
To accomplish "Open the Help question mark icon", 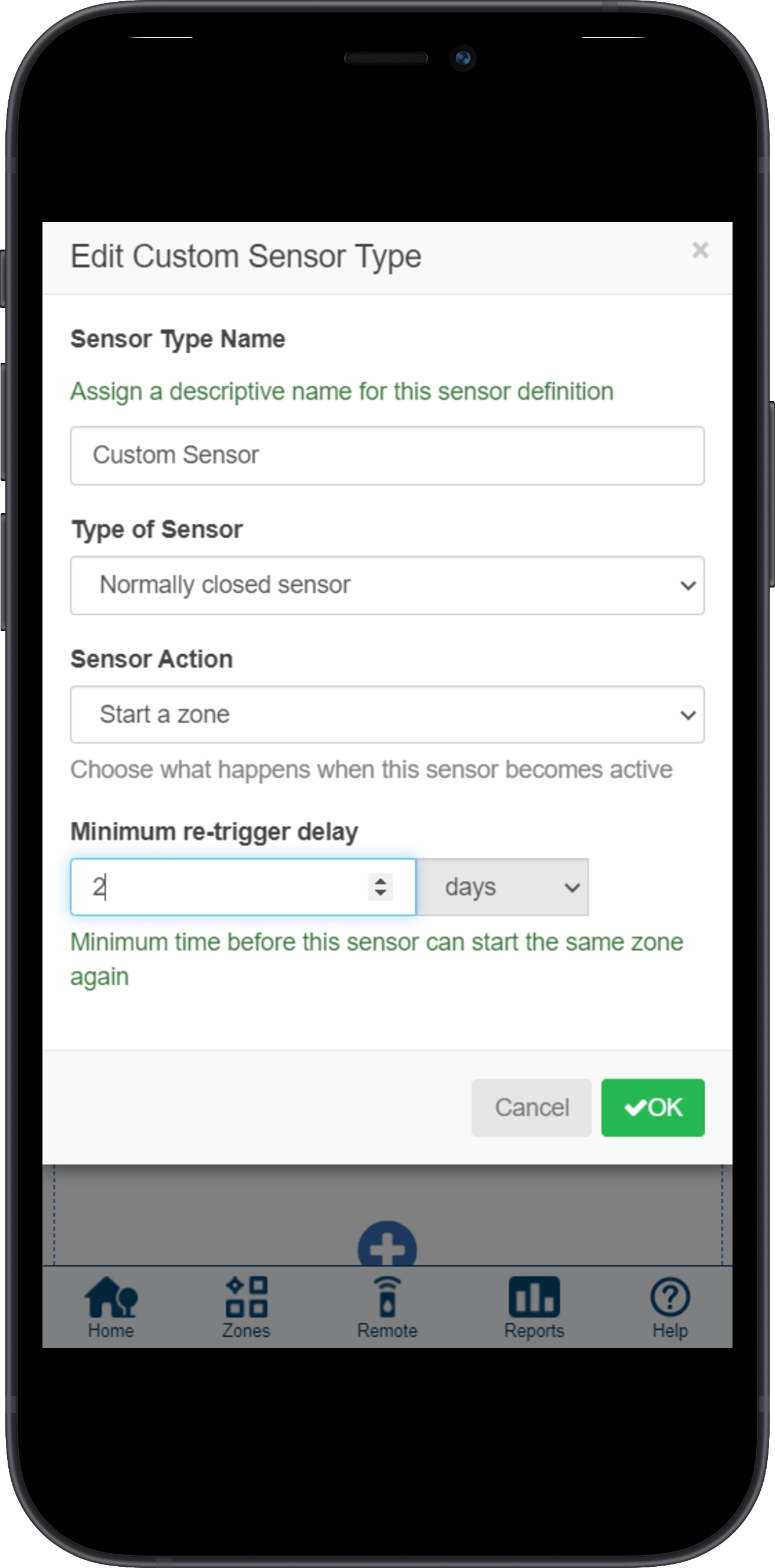I will [x=669, y=1297].
